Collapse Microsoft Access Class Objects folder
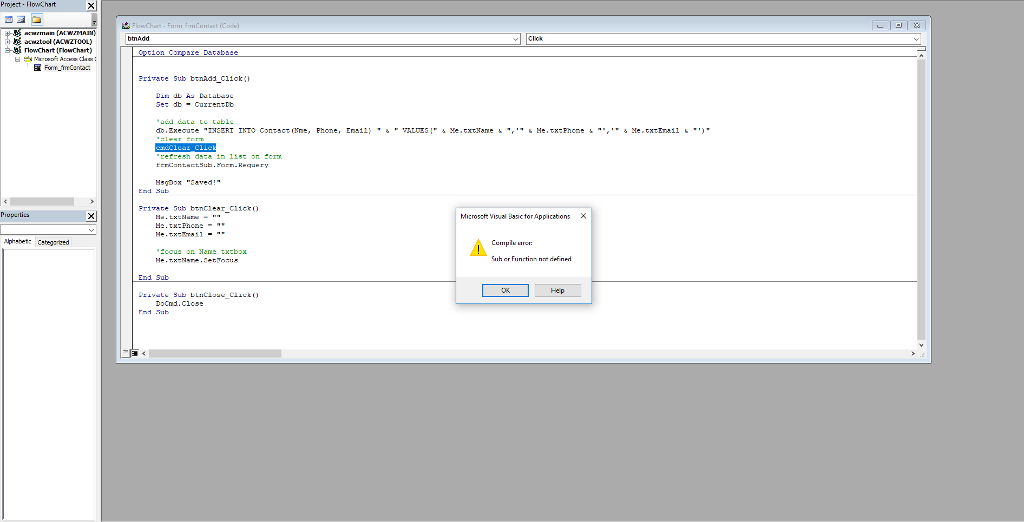The width and height of the screenshot is (1024, 522). coord(18,59)
